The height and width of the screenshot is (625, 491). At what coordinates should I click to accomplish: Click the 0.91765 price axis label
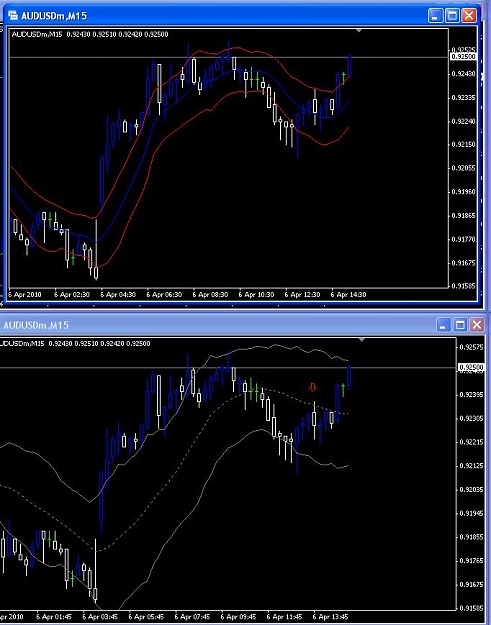coord(471,560)
